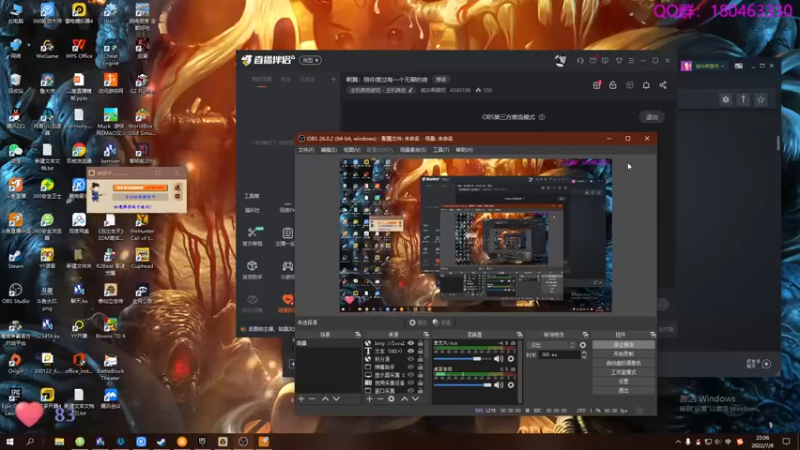
Task: Click 退出 button in 直播伴侣 OBS mode
Action: 652,117
